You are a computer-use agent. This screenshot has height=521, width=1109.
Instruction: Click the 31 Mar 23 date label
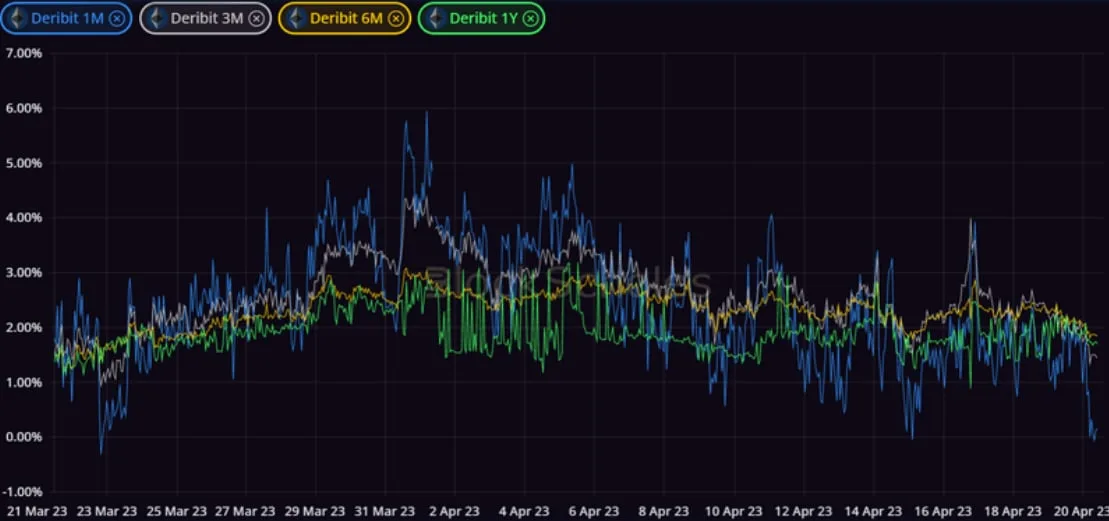click(385, 511)
